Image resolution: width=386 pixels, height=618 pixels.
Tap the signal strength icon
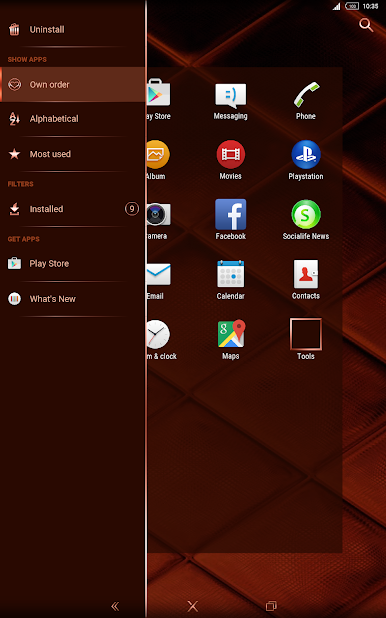tap(336, 6)
